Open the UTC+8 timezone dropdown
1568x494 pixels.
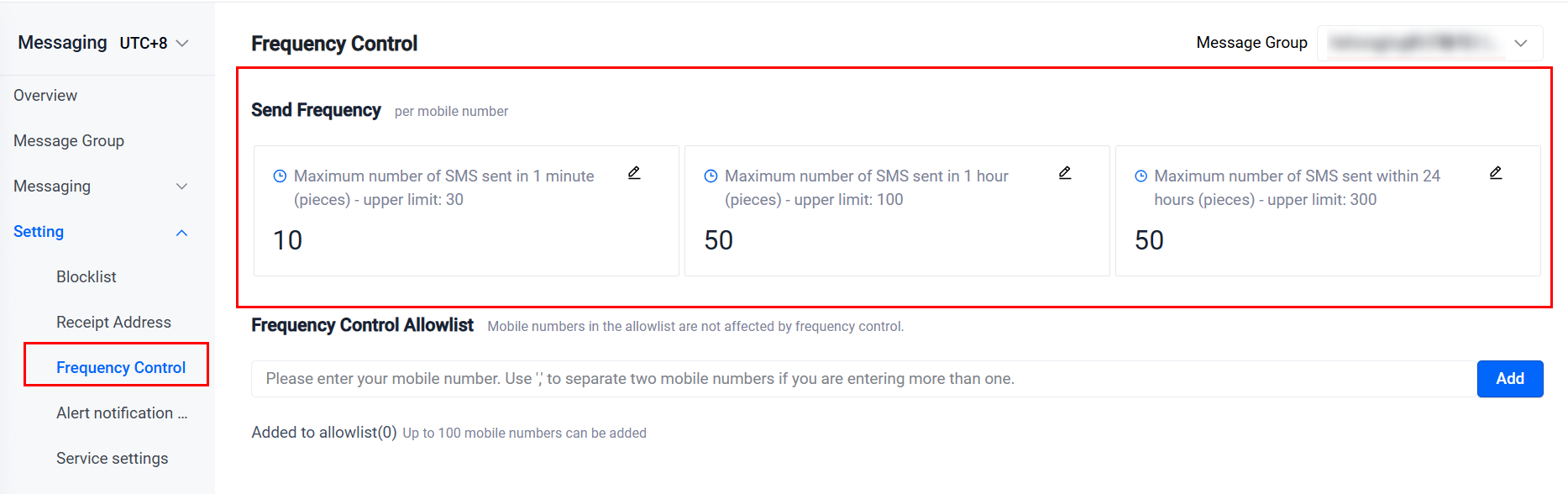coord(154,43)
